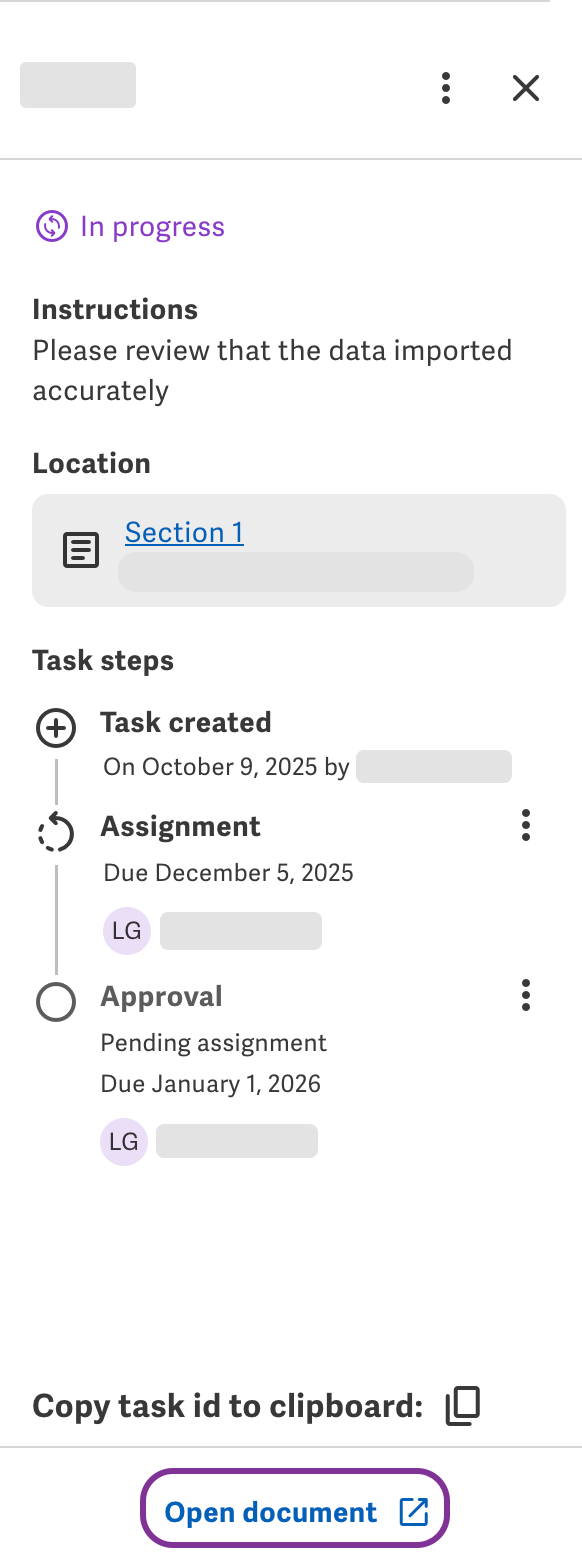Open the Assignment step's three-dot menu

click(x=525, y=825)
